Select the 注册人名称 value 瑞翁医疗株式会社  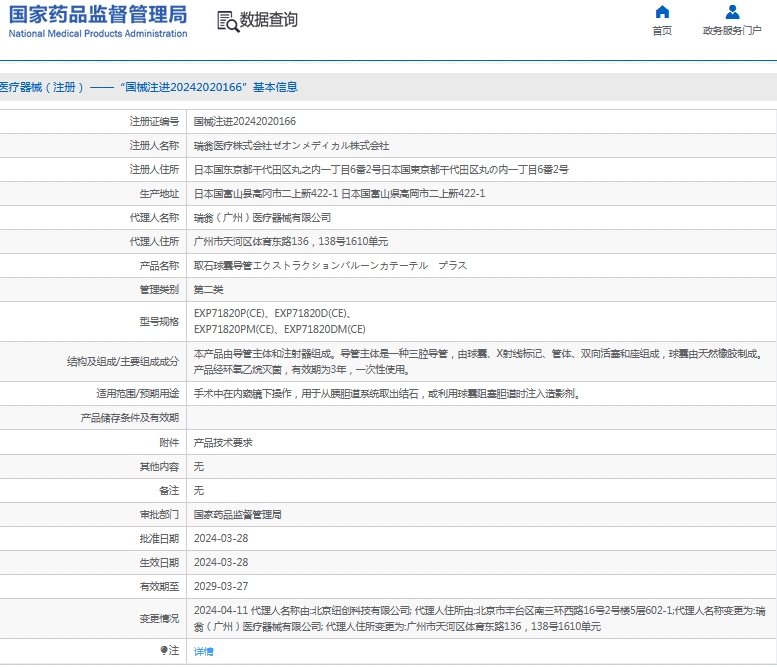point(291,146)
